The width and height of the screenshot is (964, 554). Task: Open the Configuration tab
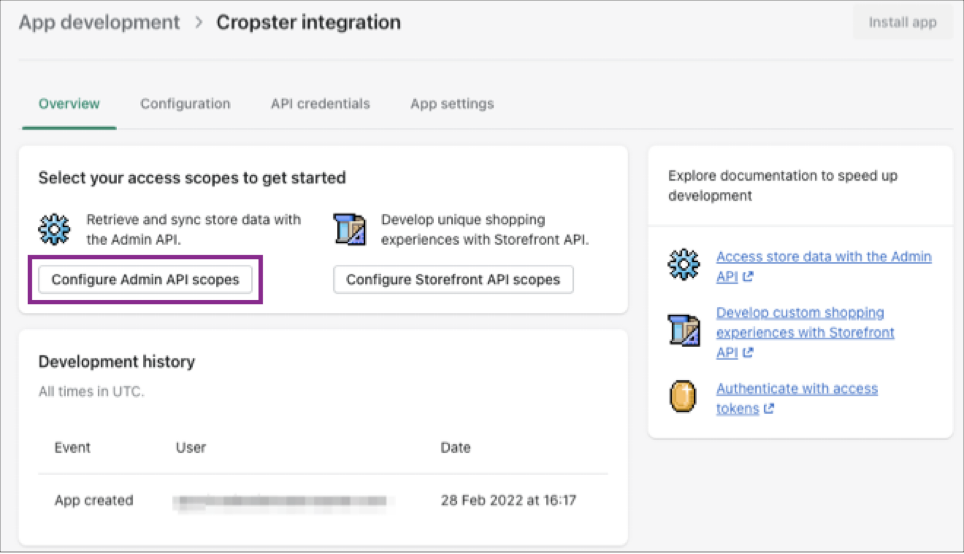pos(185,104)
